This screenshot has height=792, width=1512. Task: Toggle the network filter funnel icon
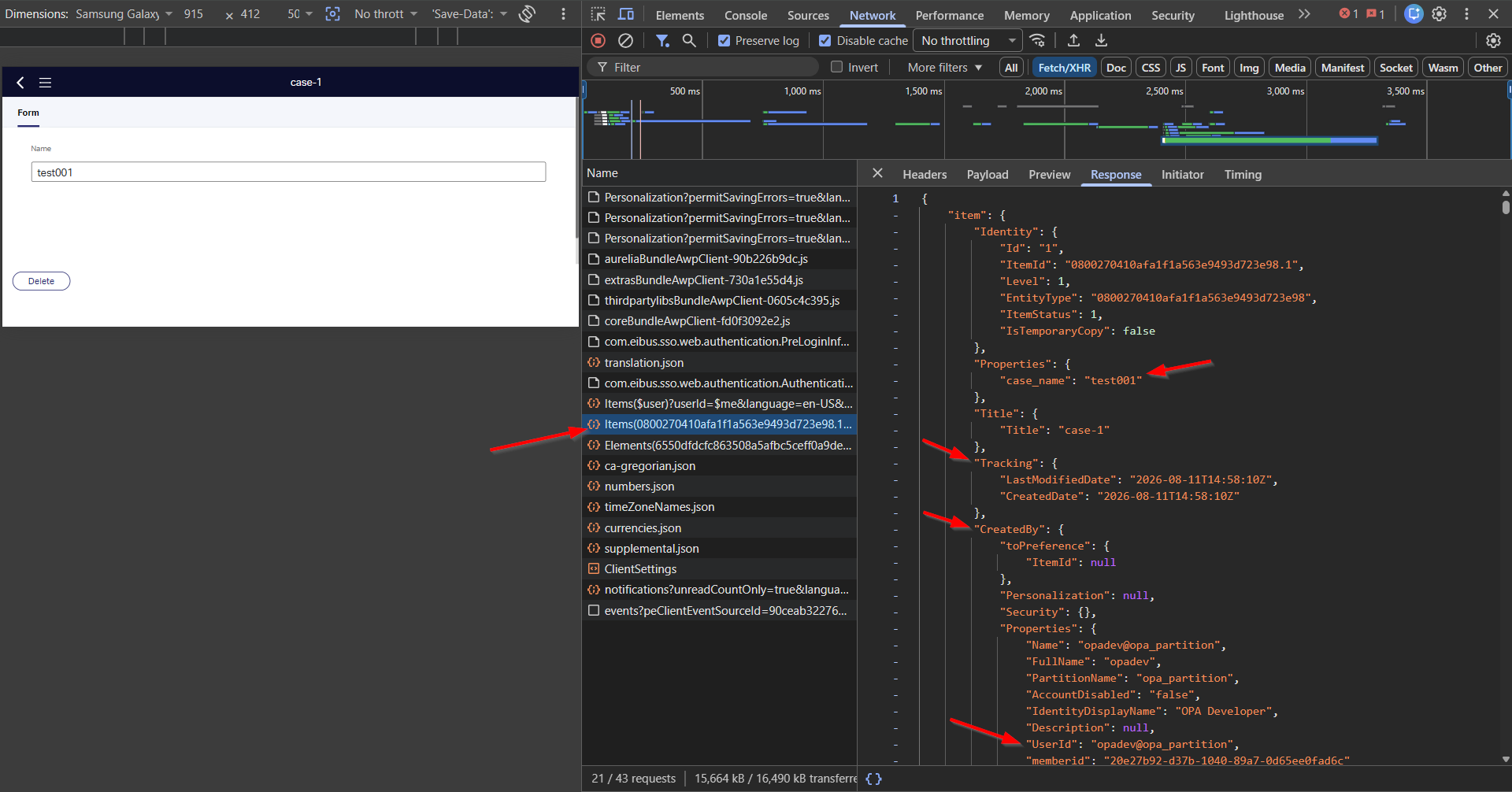tap(662, 40)
